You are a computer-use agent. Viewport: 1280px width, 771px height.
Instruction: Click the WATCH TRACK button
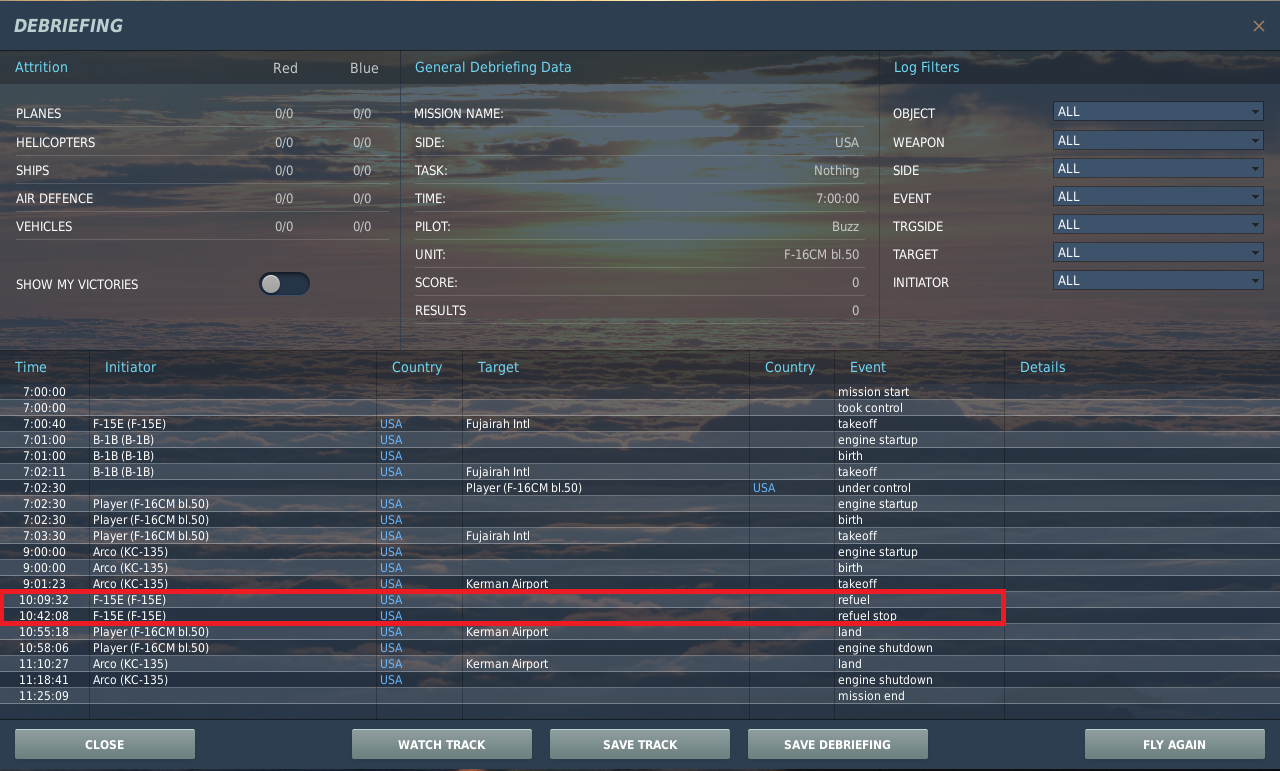click(442, 744)
